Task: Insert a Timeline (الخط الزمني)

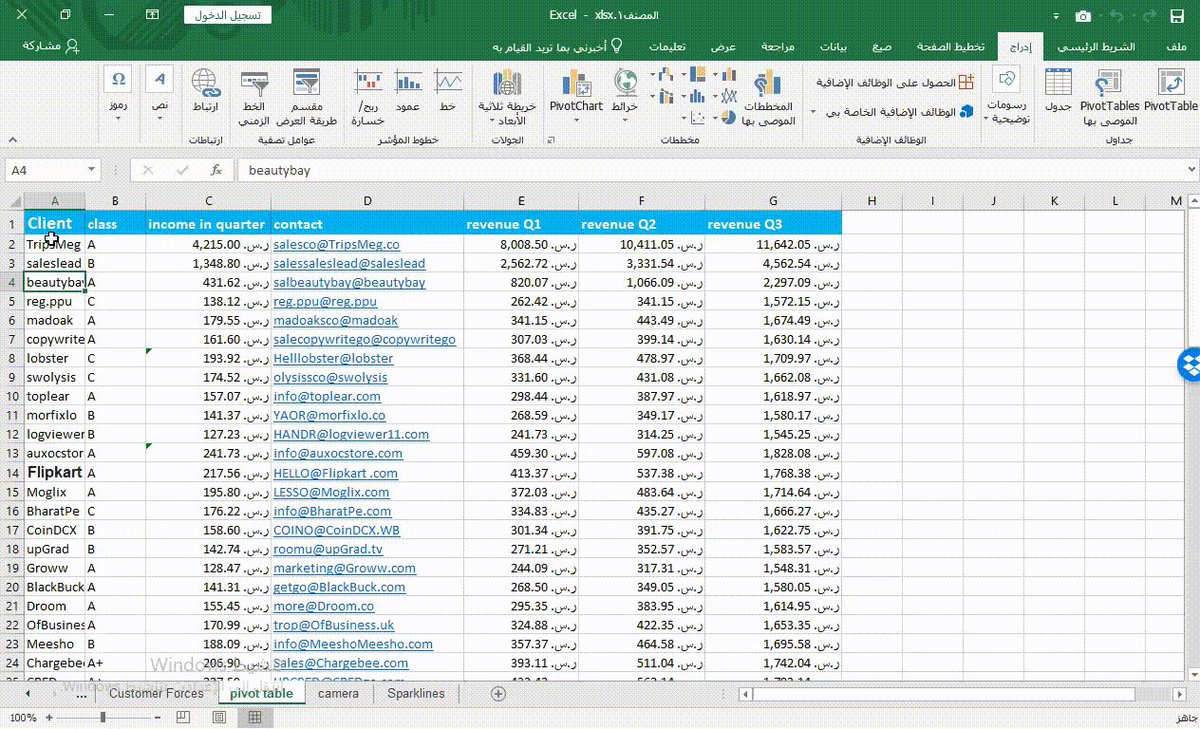Action: [x=254, y=98]
